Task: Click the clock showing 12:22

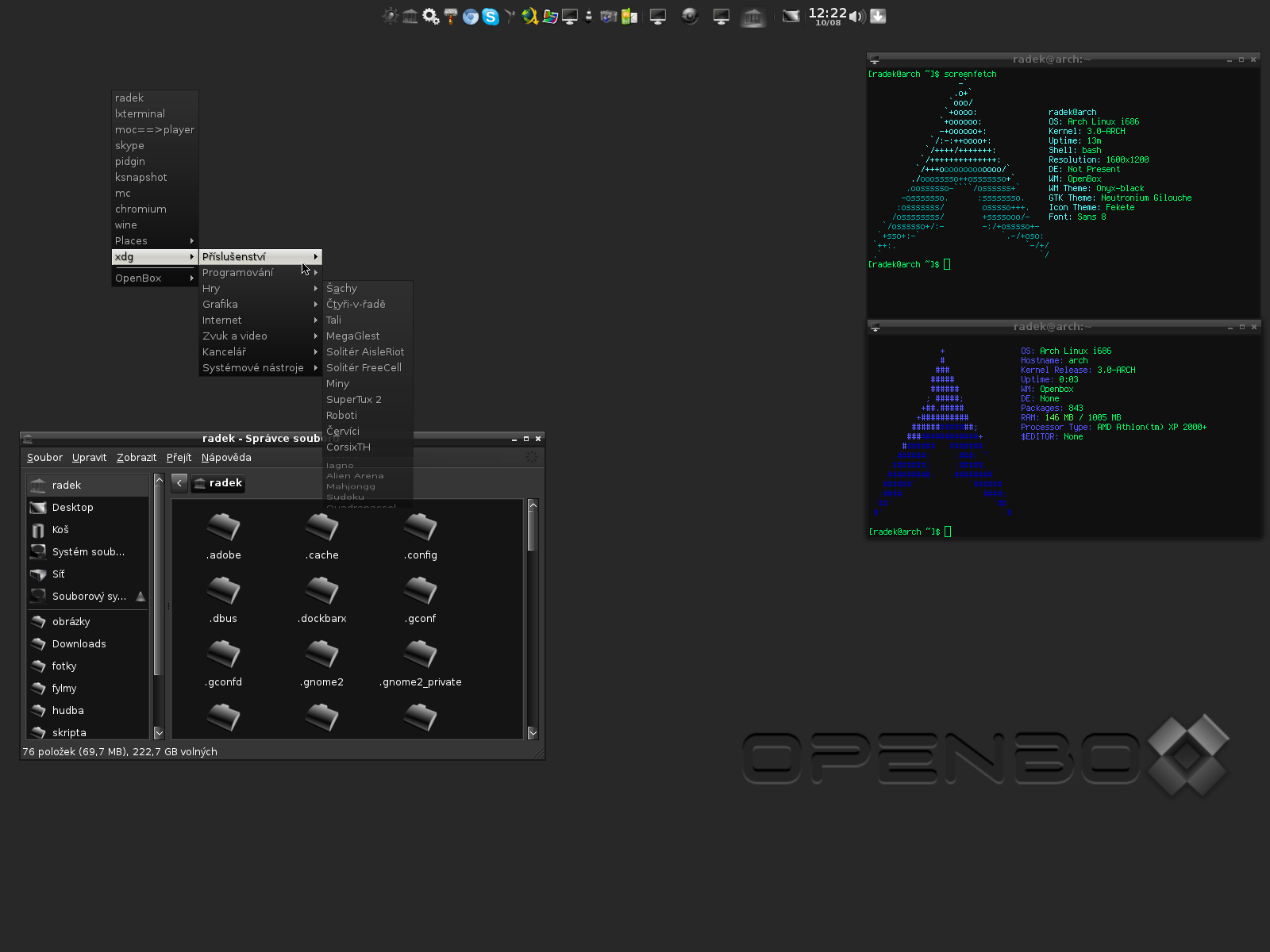Action: click(x=828, y=16)
